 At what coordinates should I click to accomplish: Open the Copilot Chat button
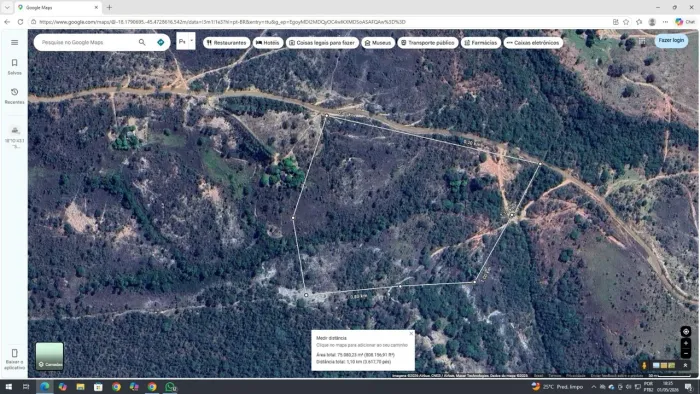click(685, 22)
